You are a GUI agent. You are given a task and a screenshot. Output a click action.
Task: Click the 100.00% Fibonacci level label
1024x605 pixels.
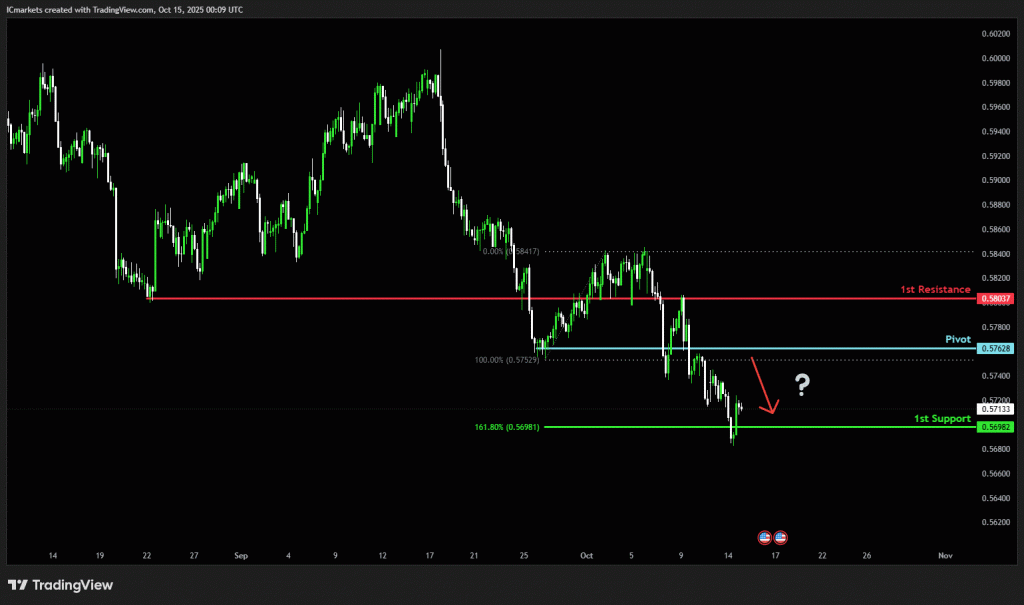pos(507,359)
